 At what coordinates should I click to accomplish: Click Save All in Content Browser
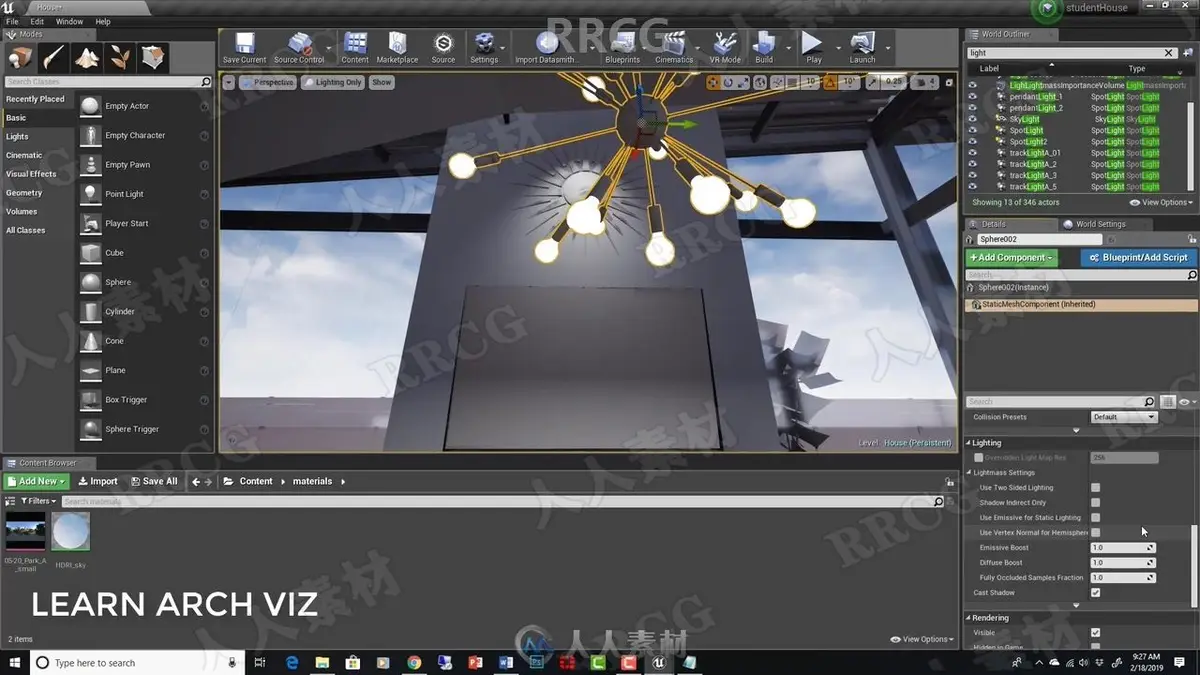154,481
